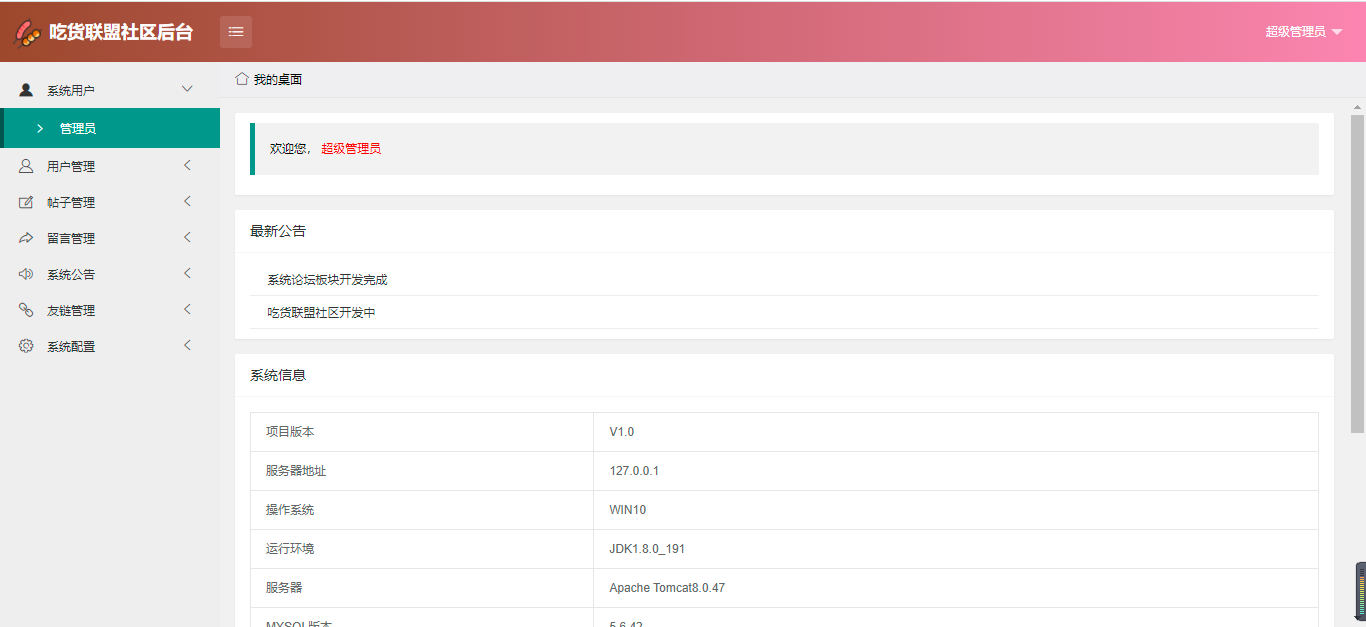Click the JDK1.8.0_191 value

click(647, 549)
